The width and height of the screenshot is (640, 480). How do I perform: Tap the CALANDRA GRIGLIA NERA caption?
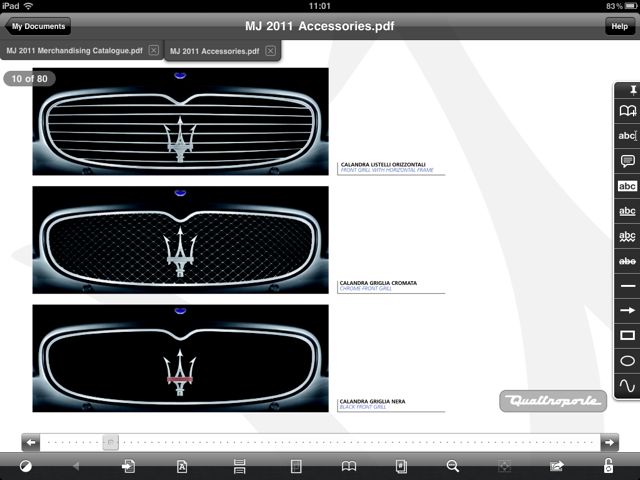372,401
